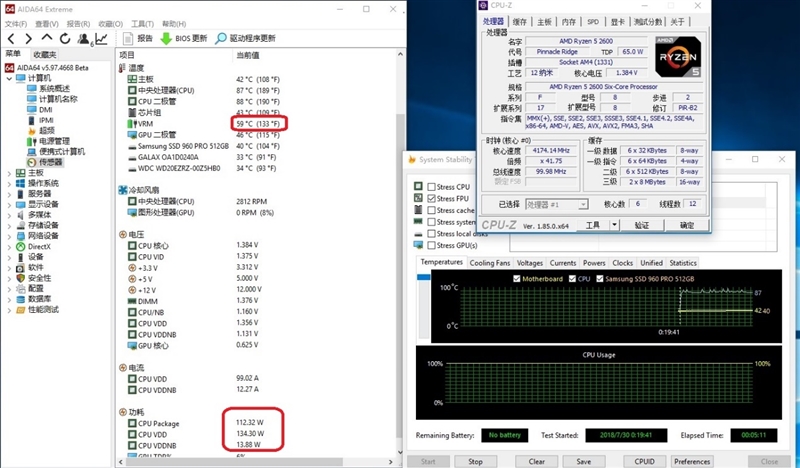Expand the 主板 tree node

click(9, 173)
